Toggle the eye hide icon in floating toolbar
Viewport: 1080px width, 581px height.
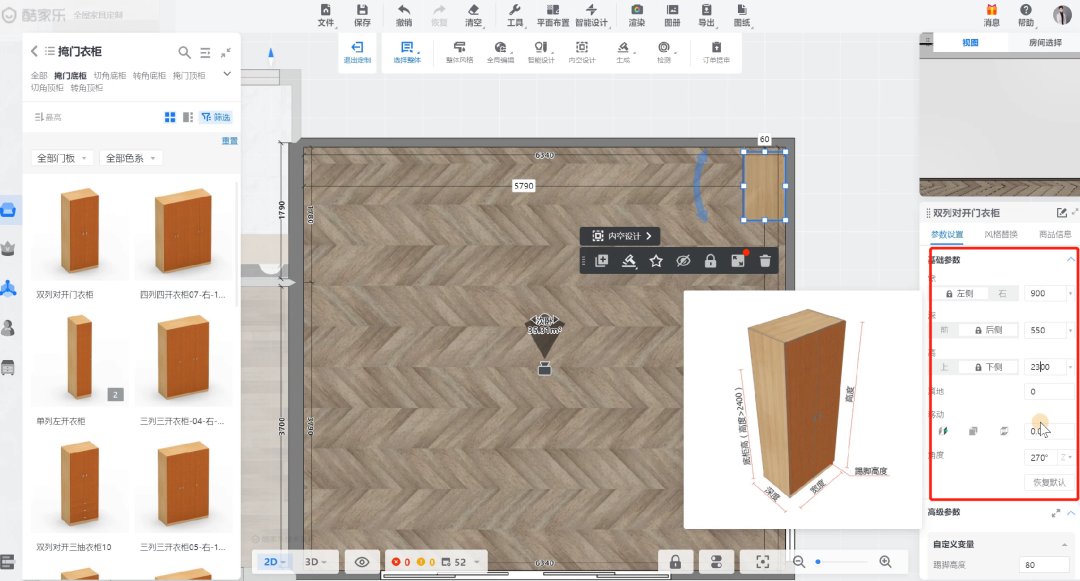click(683, 261)
